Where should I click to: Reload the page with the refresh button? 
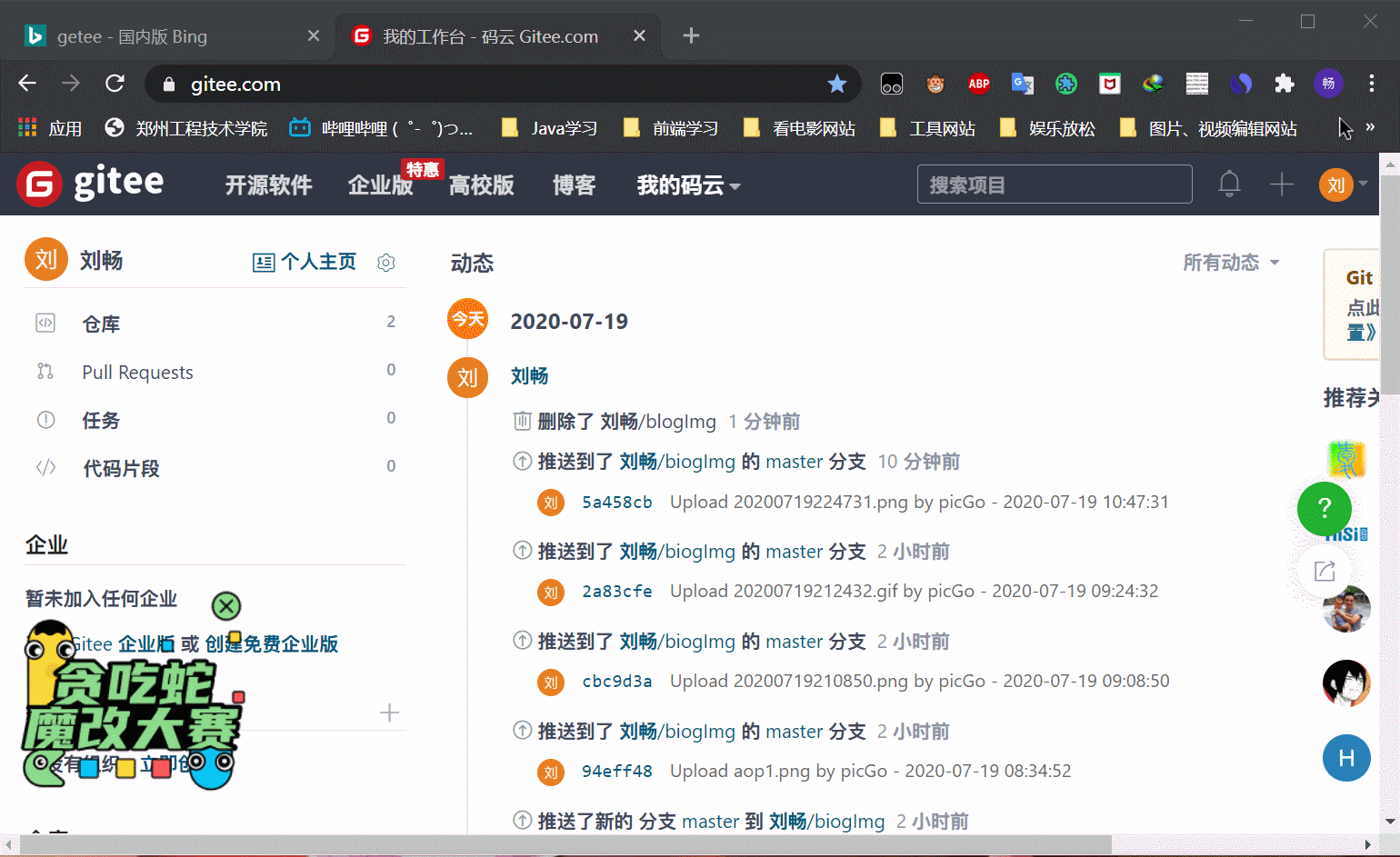click(115, 84)
